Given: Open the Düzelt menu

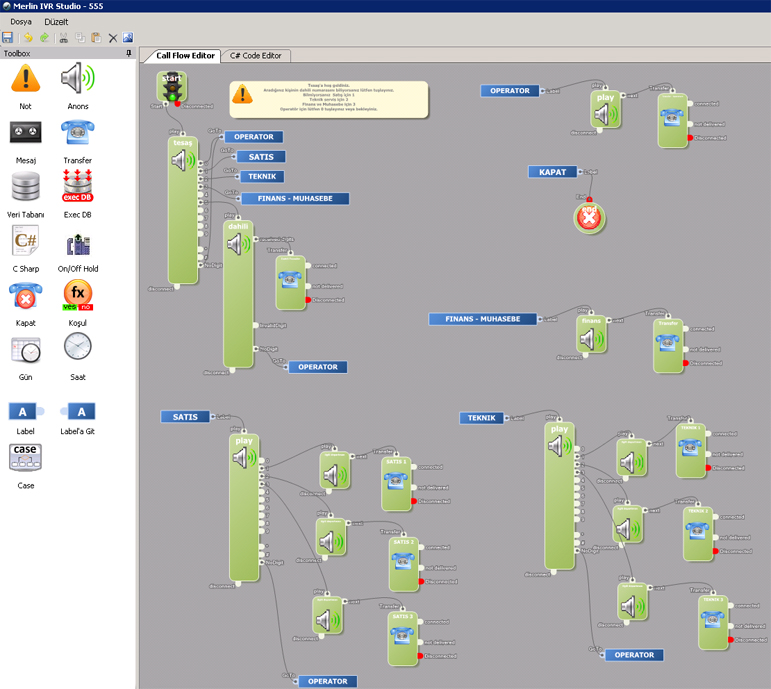Looking at the screenshot, I should [x=56, y=22].
